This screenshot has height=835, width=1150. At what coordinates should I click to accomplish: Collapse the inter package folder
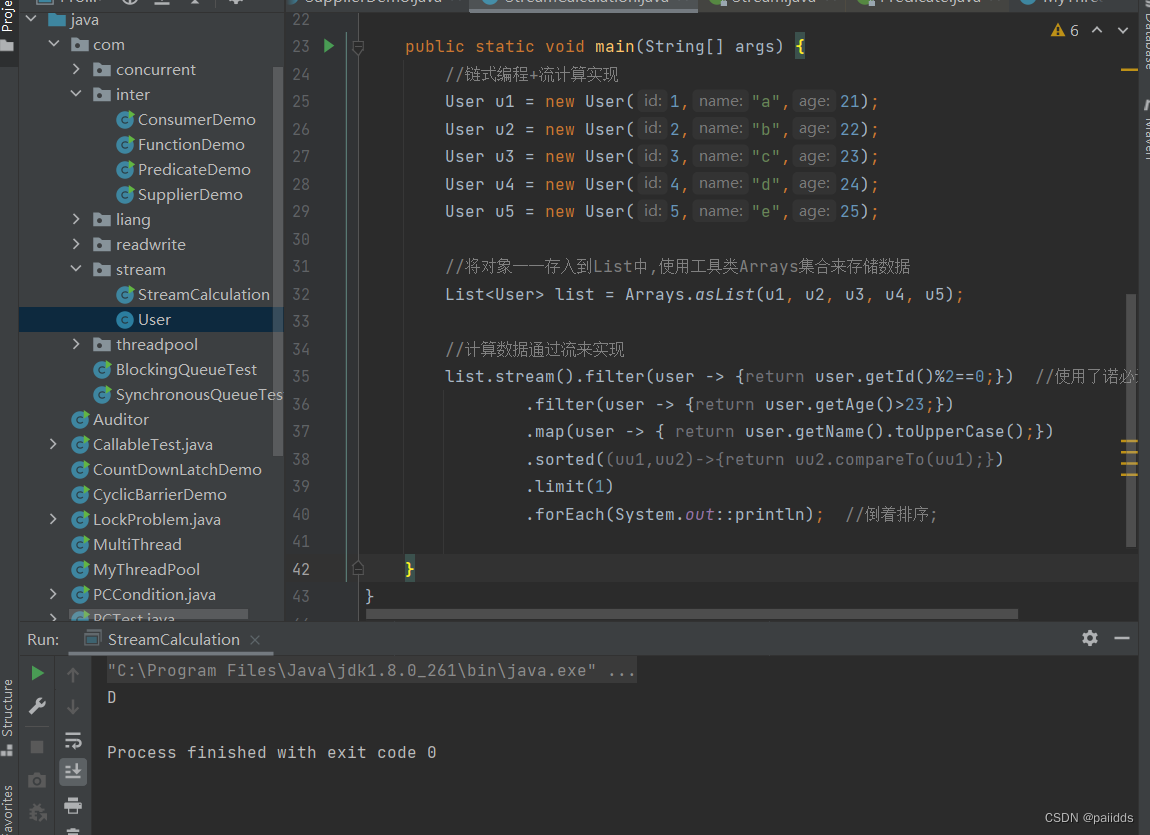[77, 94]
